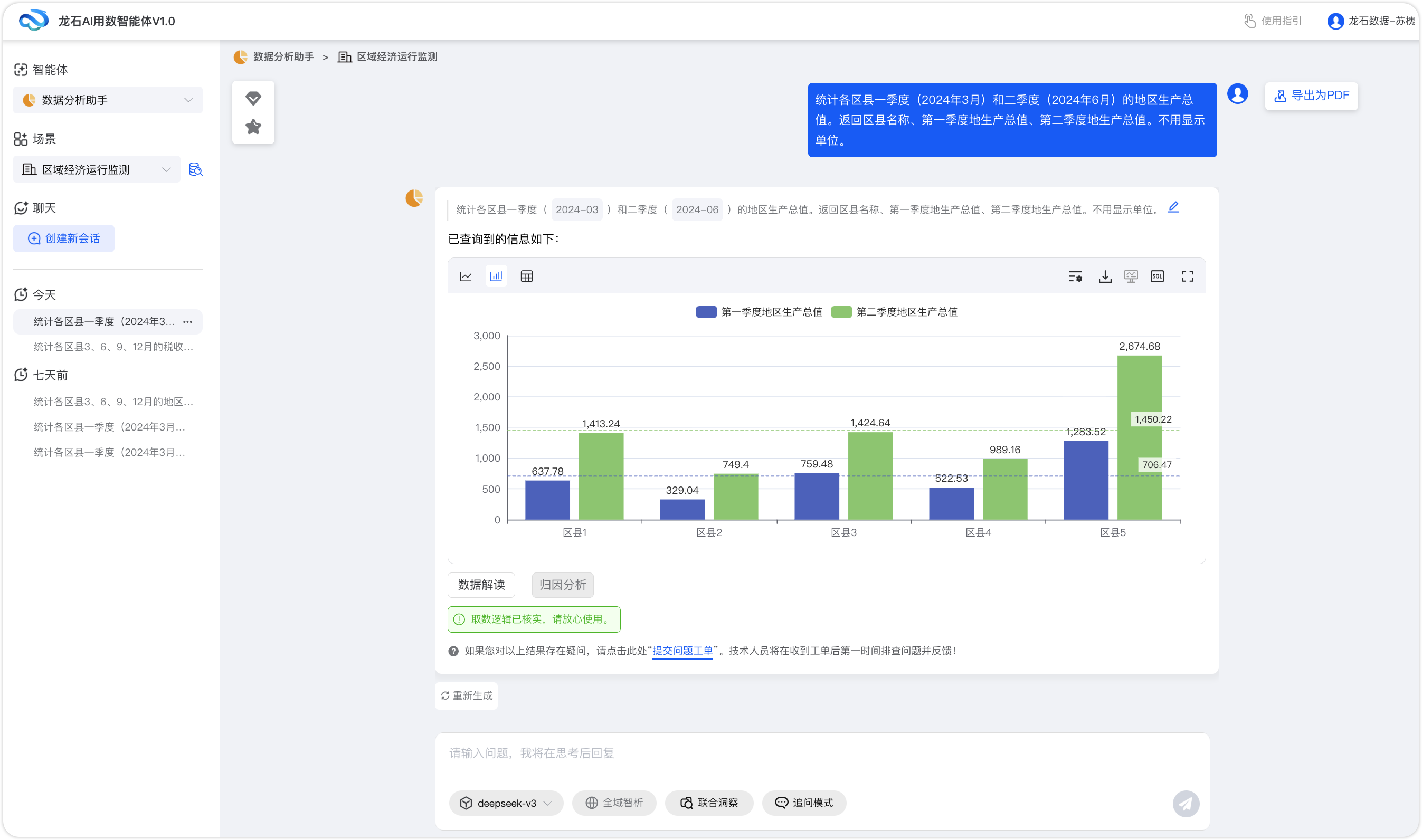The height and width of the screenshot is (840, 1422).
Task: Open chart settings icon
Action: pyautogui.click(x=1075, y=276)
